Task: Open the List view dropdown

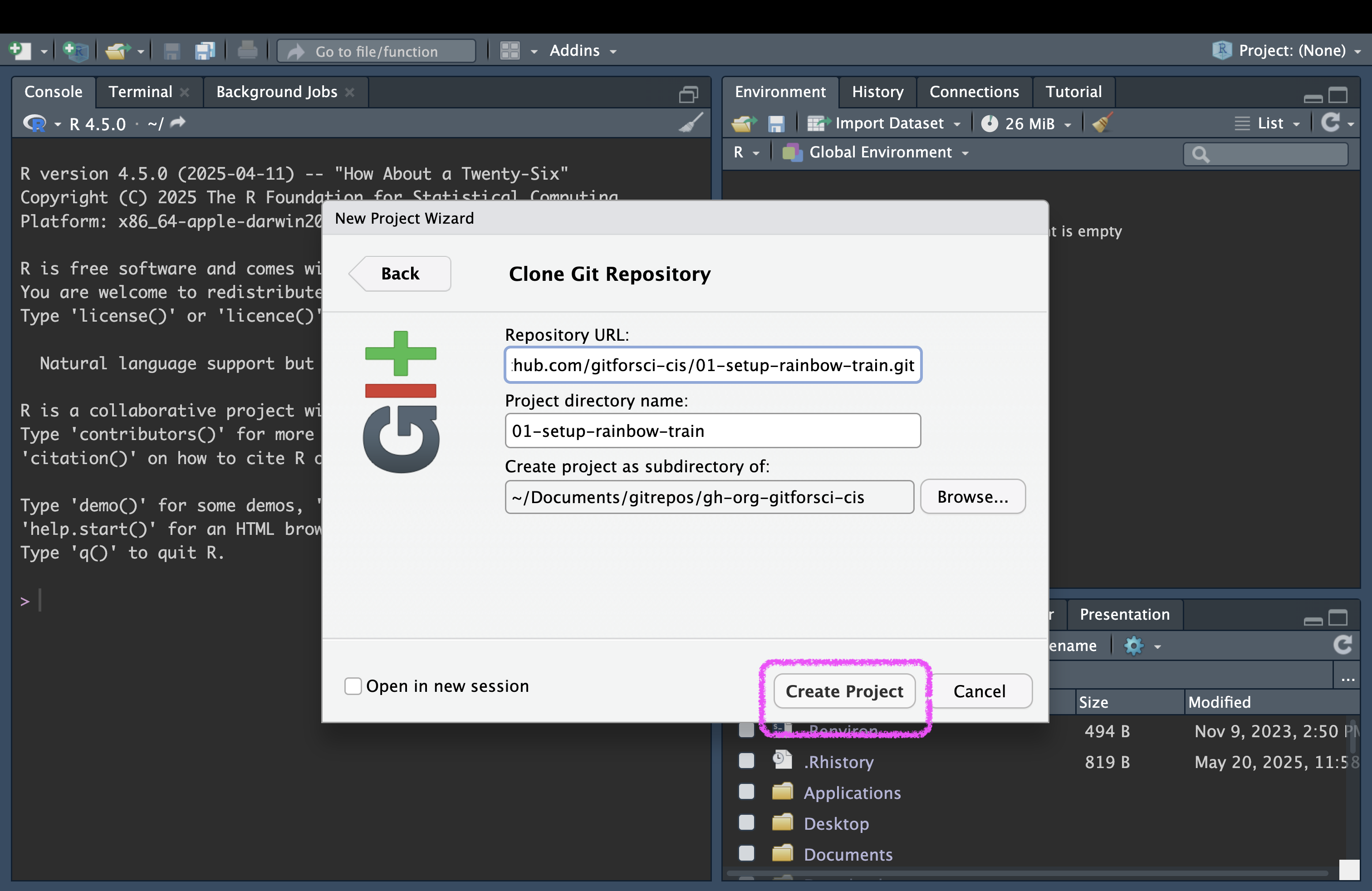Action: 1267,123
